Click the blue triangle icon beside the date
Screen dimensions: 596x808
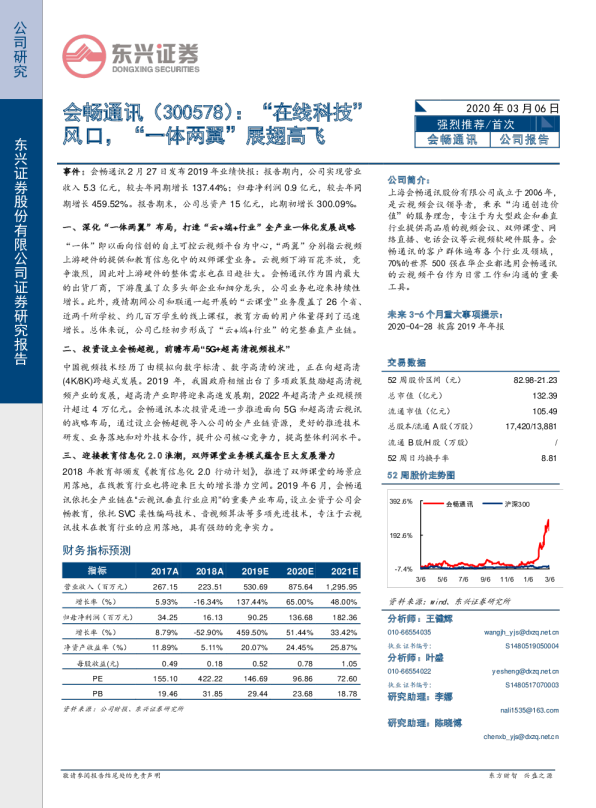pos(421,106)
